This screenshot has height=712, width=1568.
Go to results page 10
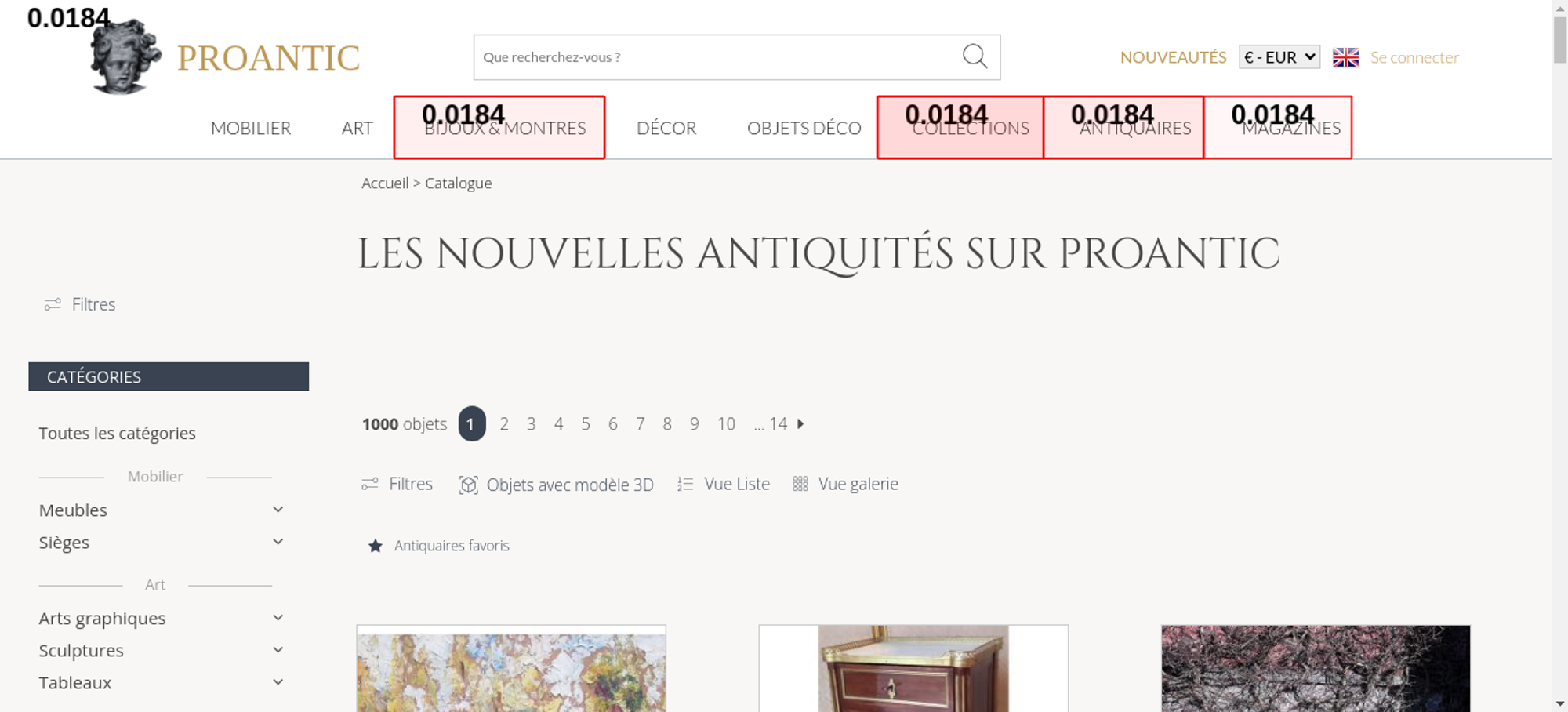pos(726,424)
